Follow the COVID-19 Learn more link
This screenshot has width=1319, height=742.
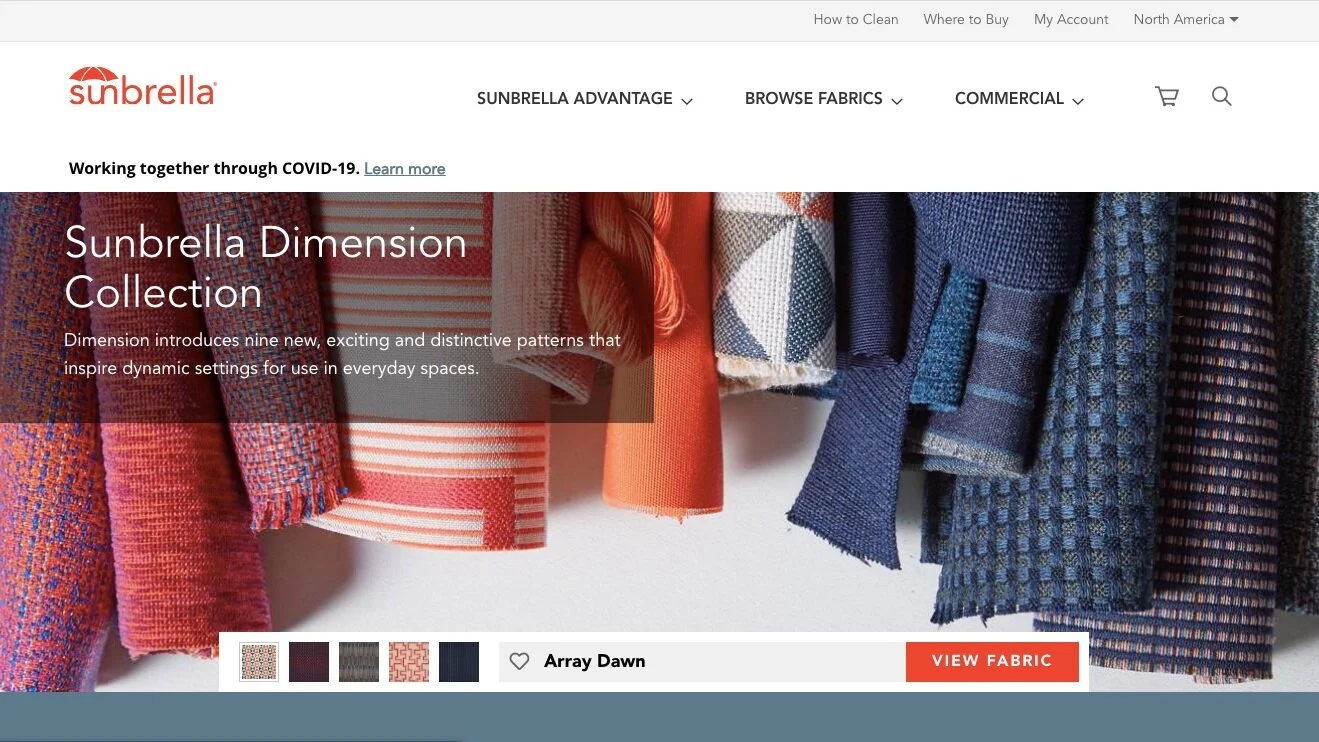405,169
